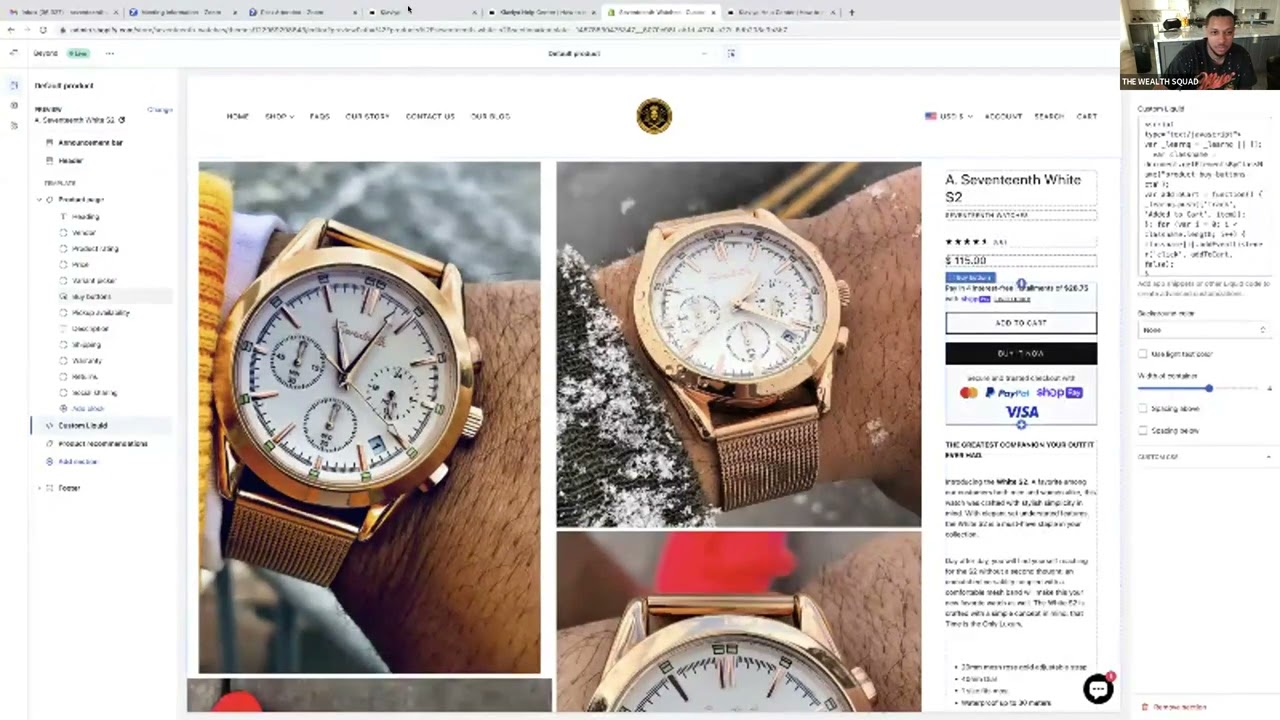Image resolution: width=1280 pixels, height=720 pixels.
Task: Click the Custom Liquid code icon
Action: [x=49, y=425]
